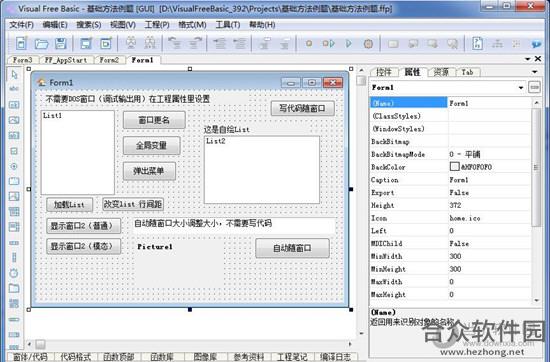Select the pointer arrow tool in toolbox
This screenshot has width=550, height=362.
pyautogui.click(x=14, y=74)
